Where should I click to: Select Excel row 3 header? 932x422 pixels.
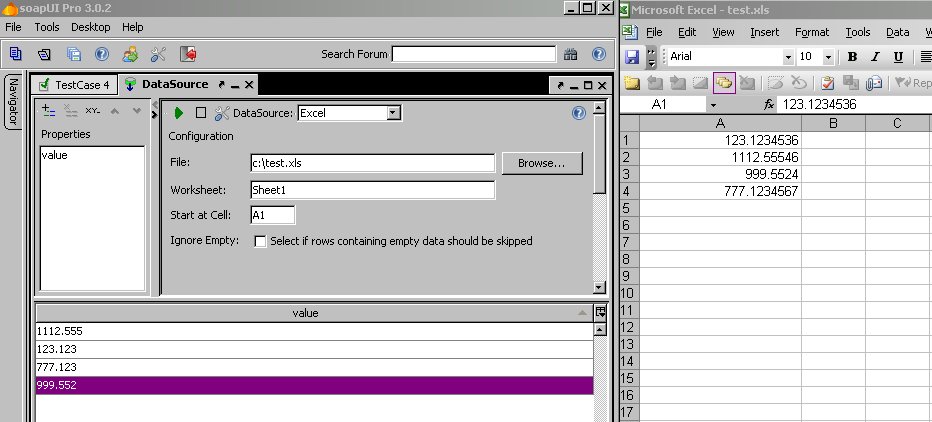pos(628,174)
